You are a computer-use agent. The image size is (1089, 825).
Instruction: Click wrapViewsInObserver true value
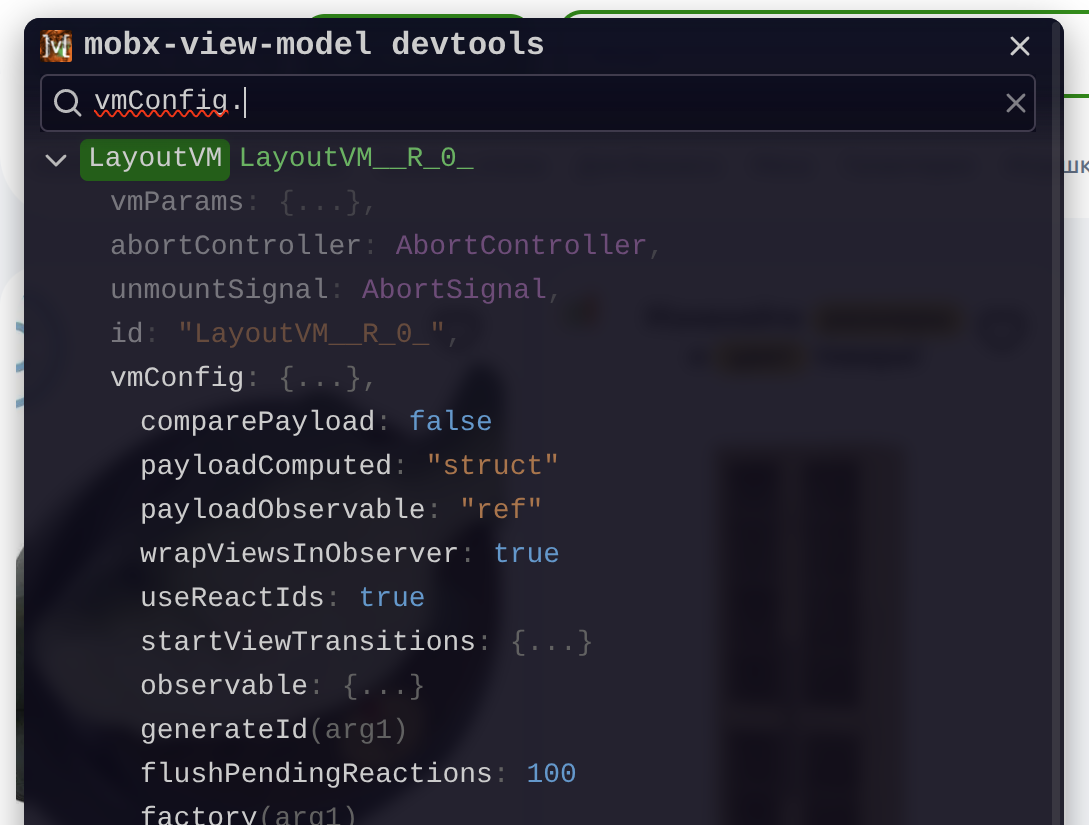[526, 553]
